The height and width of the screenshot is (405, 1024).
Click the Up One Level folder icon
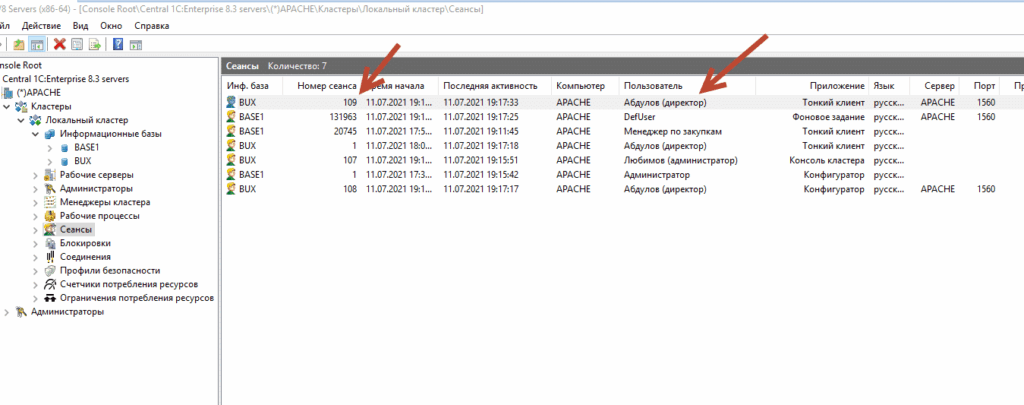tap(20, 44)
